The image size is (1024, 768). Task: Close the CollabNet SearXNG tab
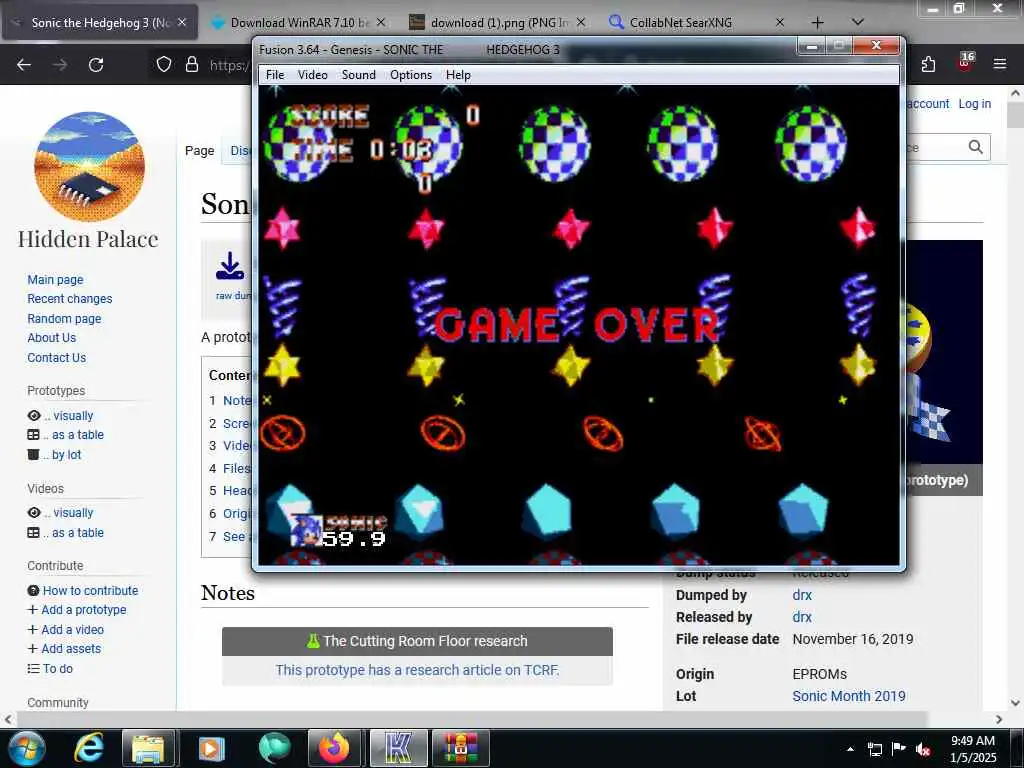[780, 23]
